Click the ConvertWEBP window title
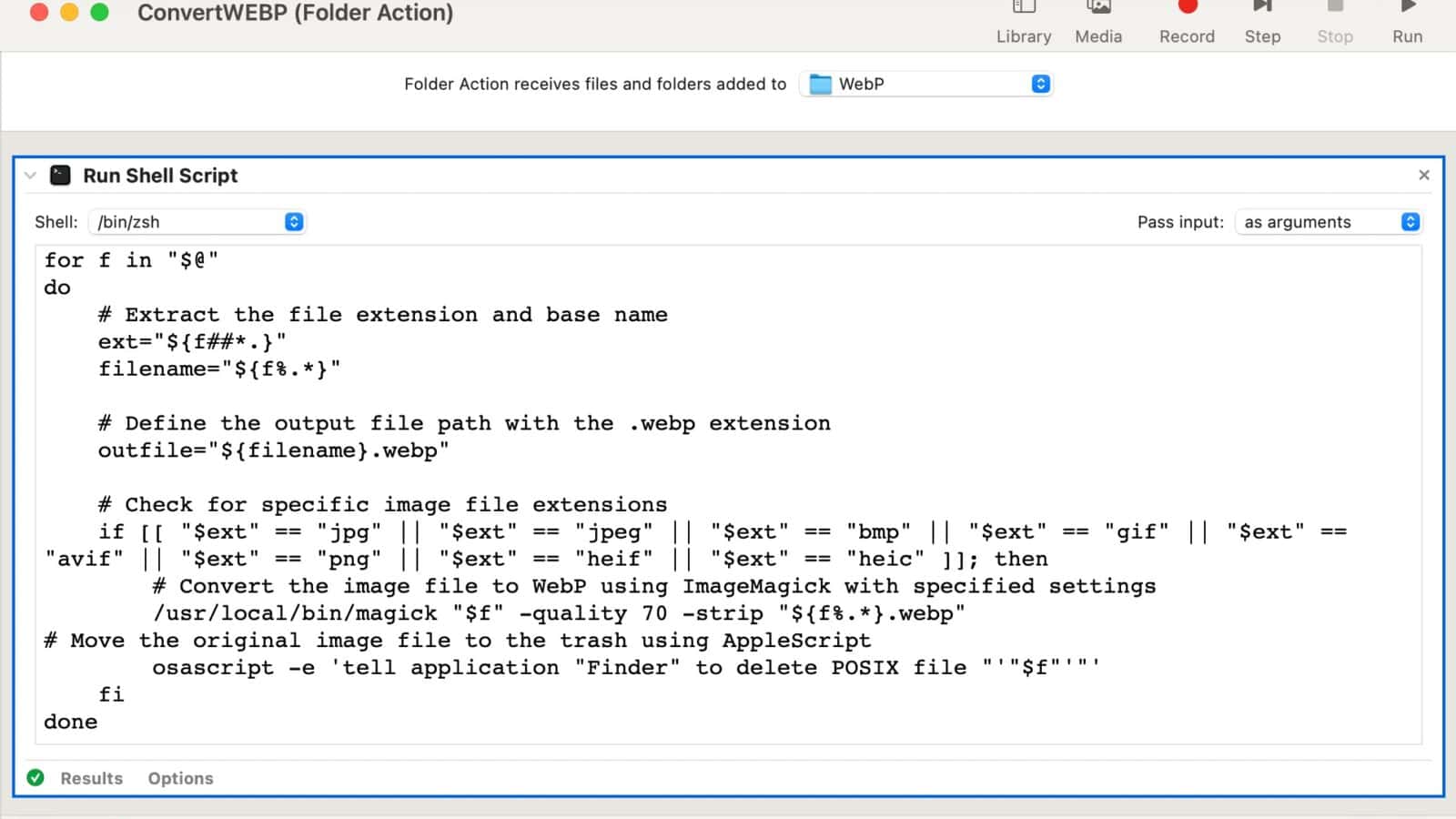The height and width of the screenshot is (819, 1456). coord(294,14)
